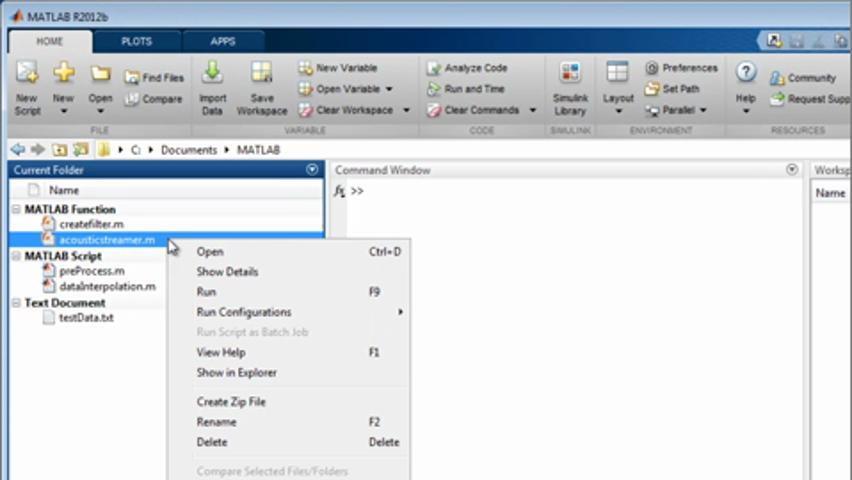Launch the Compare files tool
The height and width of the screenshot is (480, 852).
pos(153,99)
